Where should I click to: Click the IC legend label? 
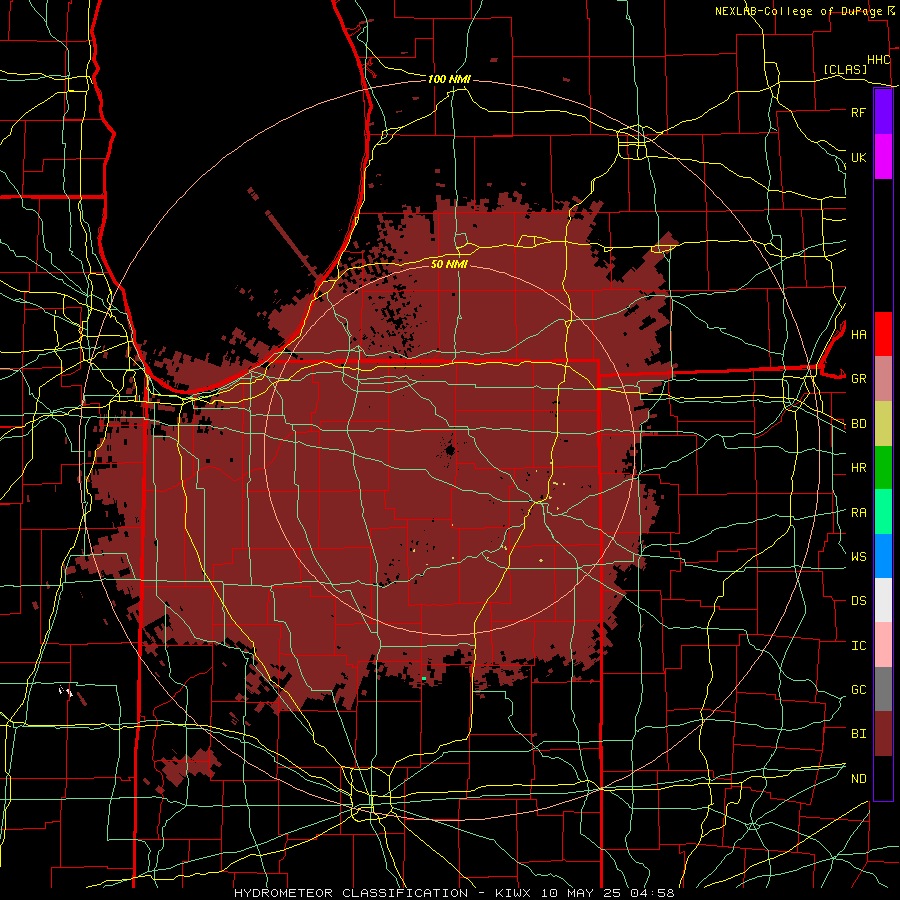[x=858, y=646]
